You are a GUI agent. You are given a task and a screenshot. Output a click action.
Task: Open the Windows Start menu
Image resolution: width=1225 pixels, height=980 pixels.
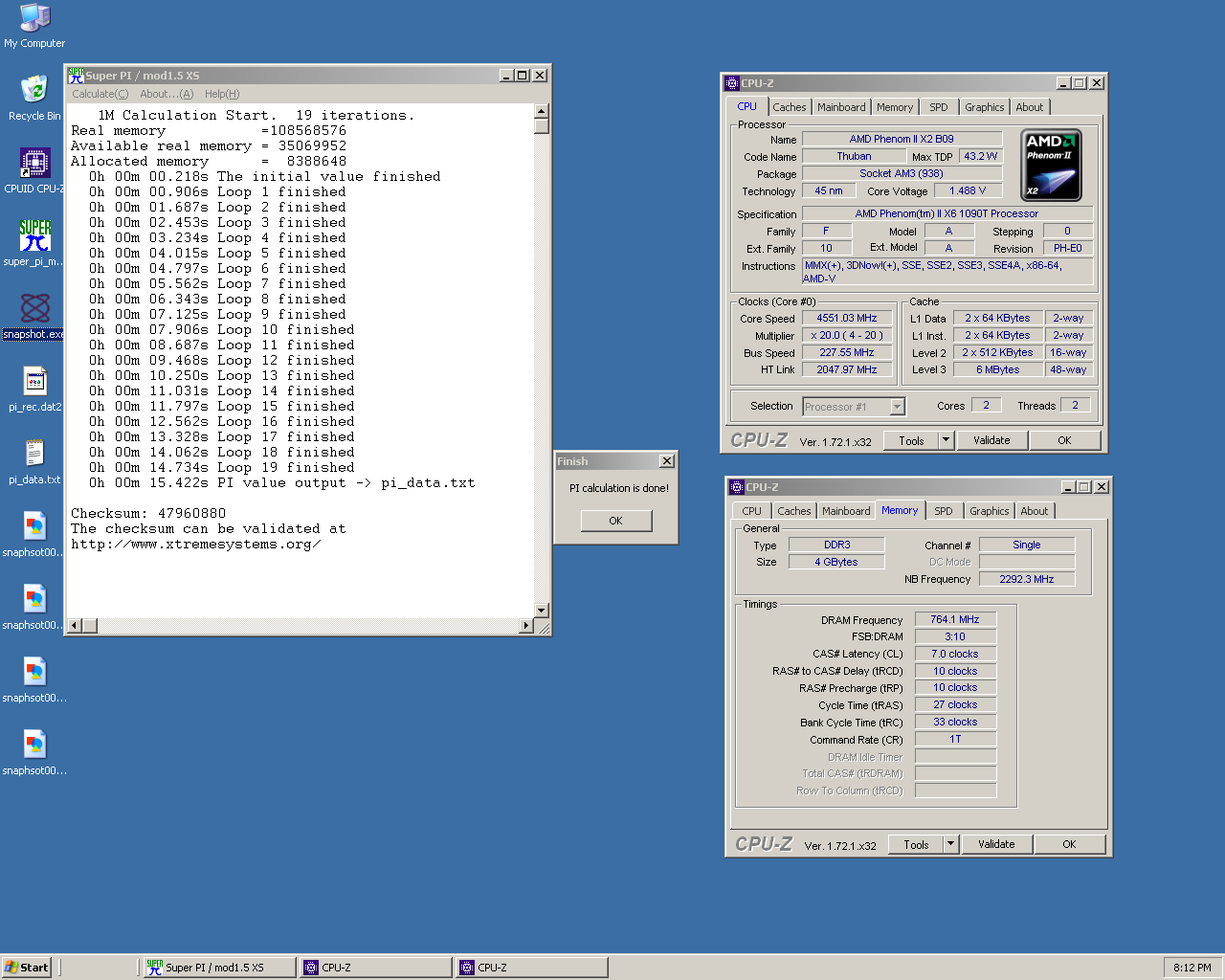tap(27, 968)
